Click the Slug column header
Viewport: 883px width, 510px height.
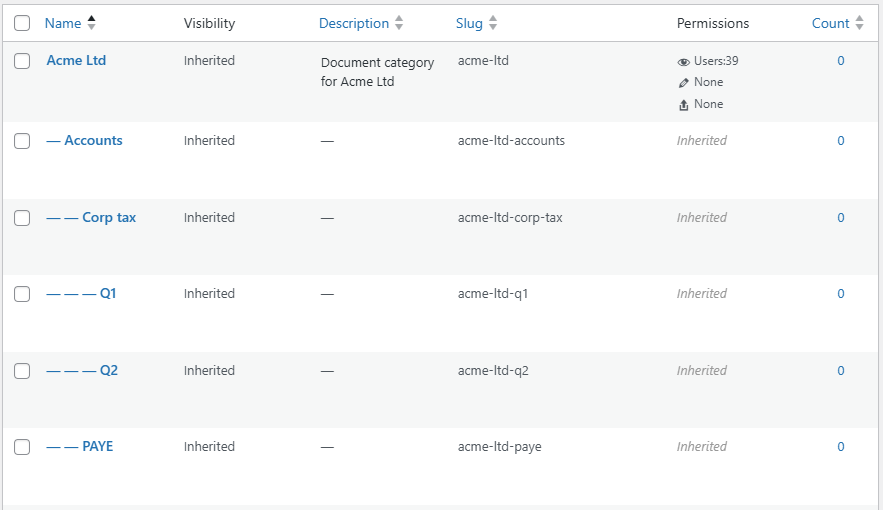(469, 23)
